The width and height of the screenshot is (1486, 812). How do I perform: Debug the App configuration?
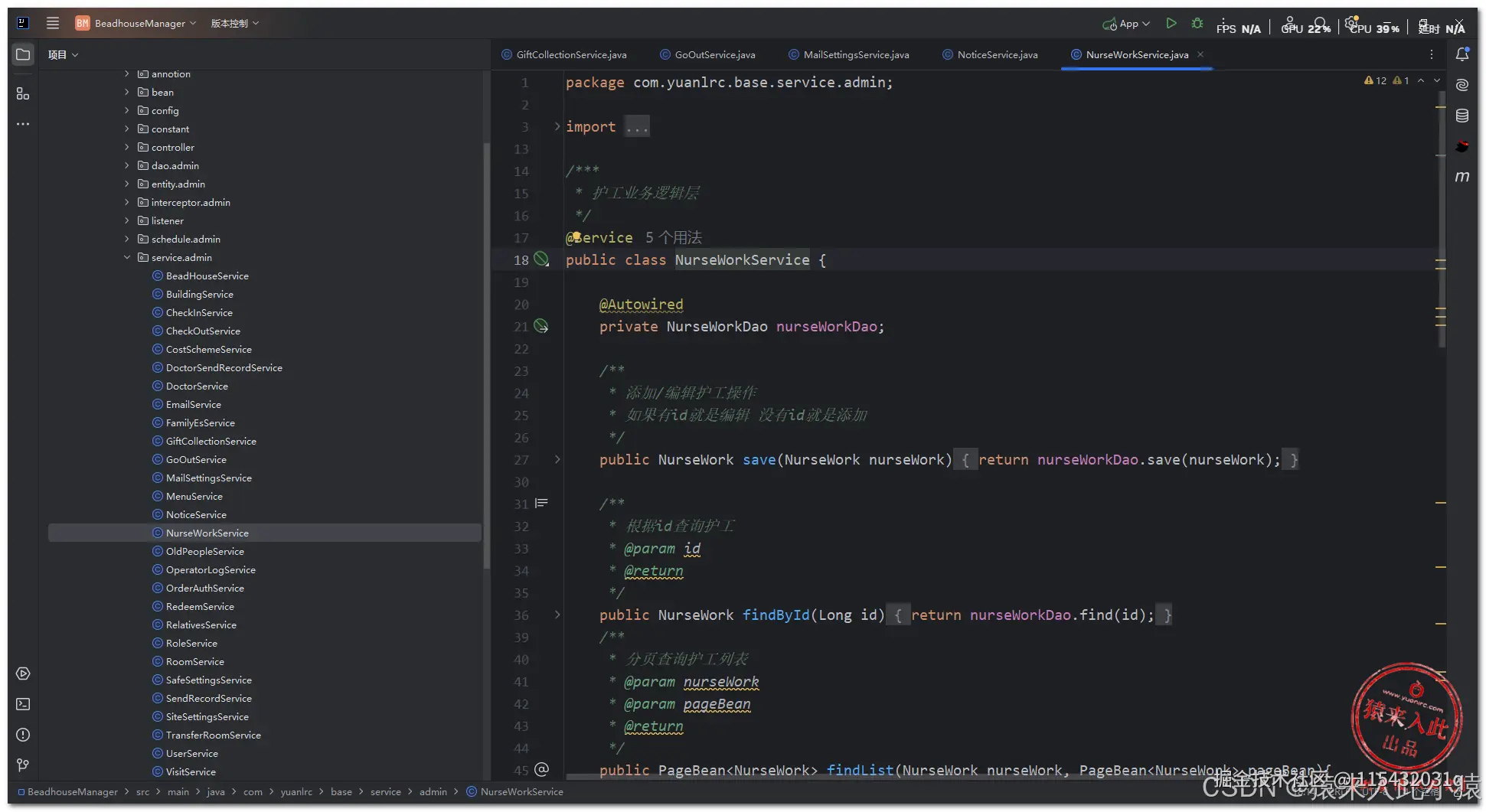tap(1197, 24)
